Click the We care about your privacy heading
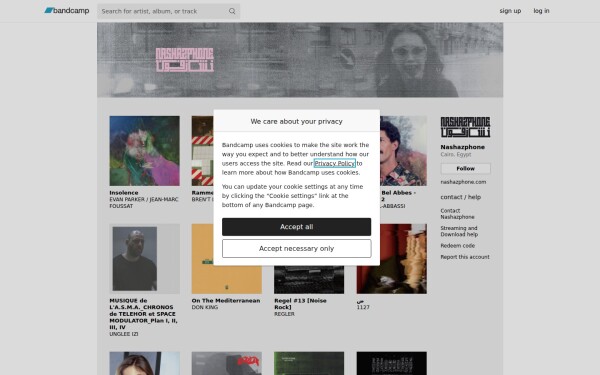 297,121
